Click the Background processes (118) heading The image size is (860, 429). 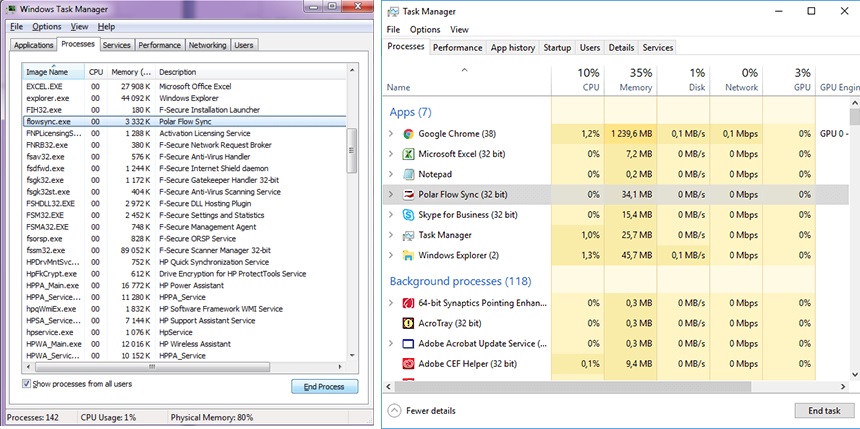click(x=460, y=281)
